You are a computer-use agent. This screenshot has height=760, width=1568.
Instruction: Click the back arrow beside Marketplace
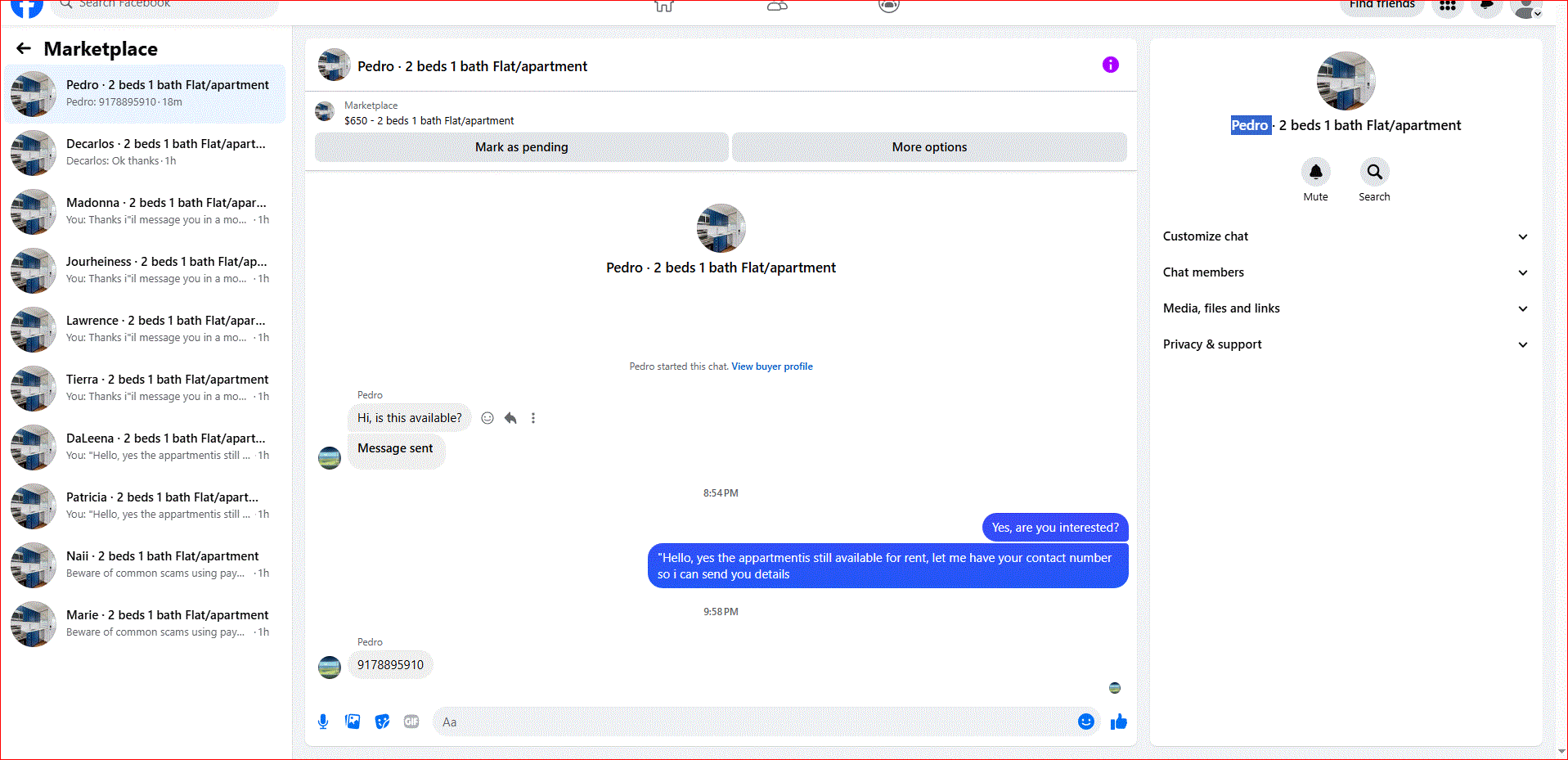point(24,48)
